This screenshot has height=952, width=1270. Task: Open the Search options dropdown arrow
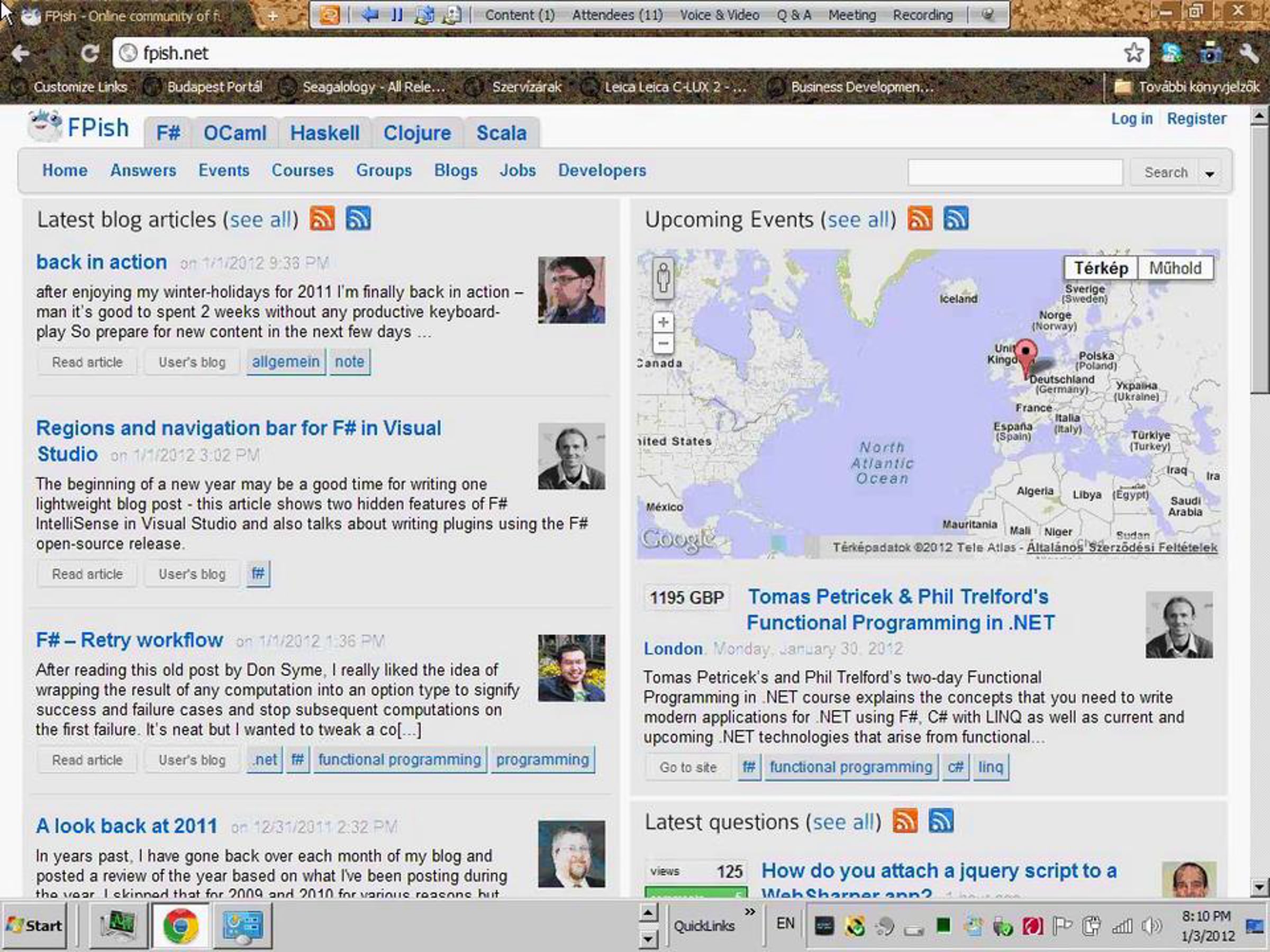click(1210, 173)
